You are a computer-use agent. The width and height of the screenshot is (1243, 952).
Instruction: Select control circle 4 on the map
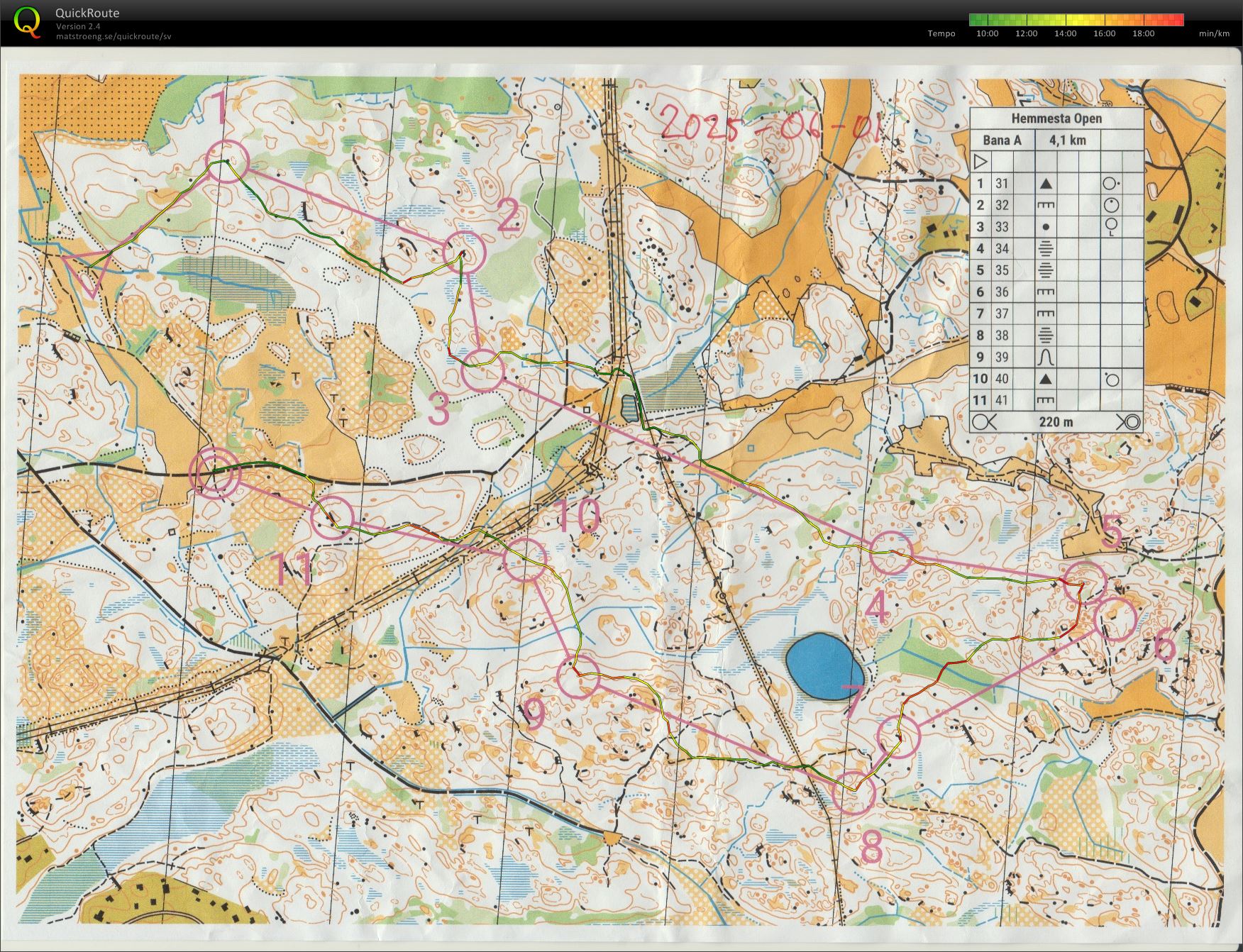click(x=890, y=553)
